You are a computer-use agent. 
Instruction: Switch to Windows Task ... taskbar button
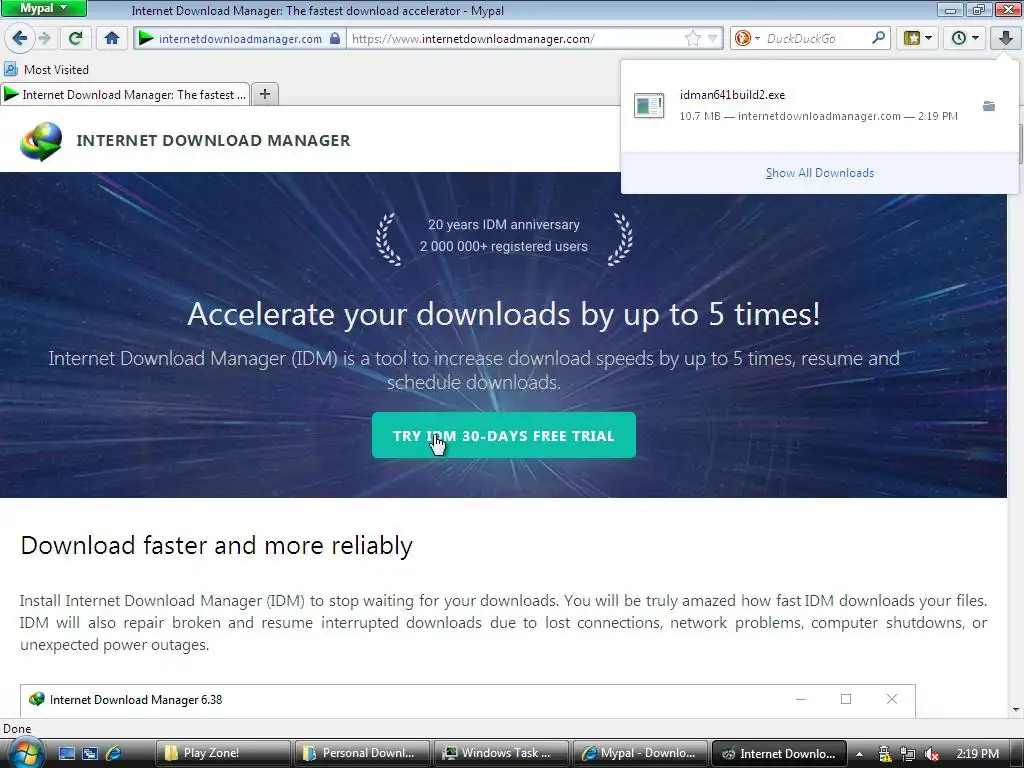click(502, 753)
